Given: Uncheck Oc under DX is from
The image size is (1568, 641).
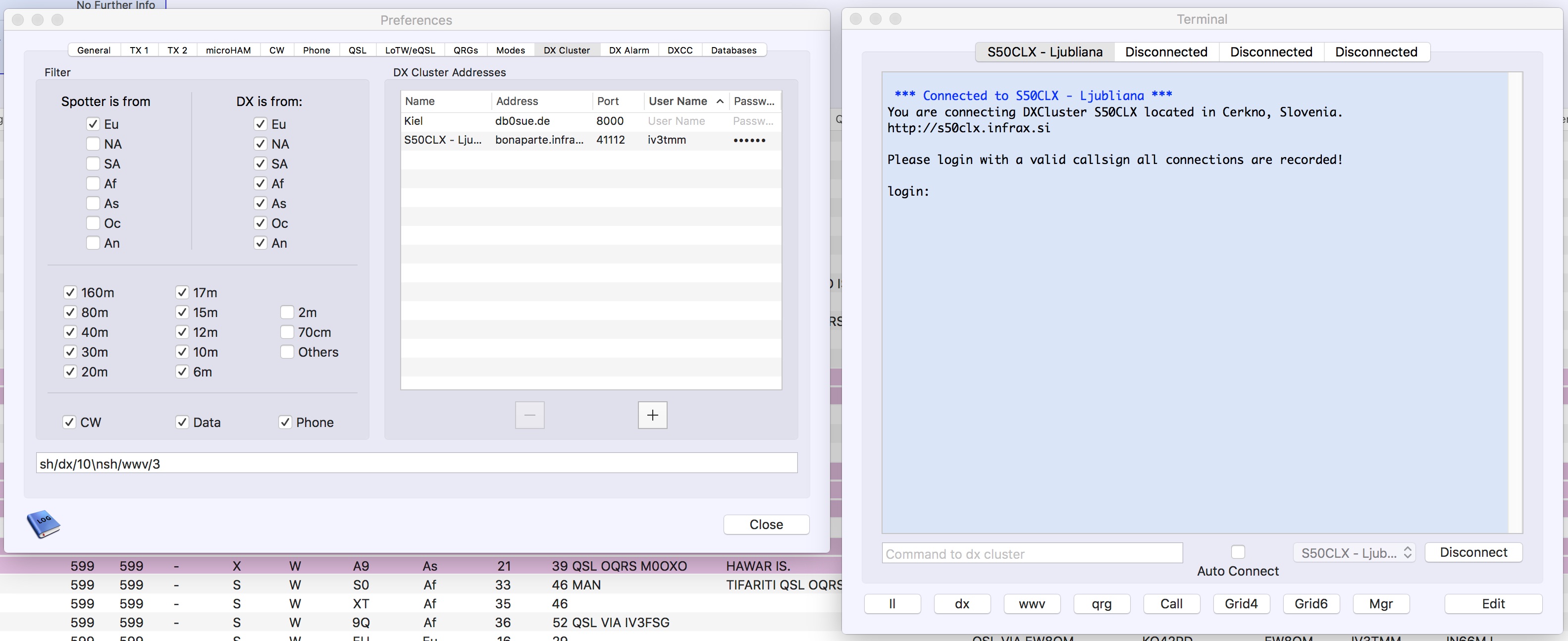Looking at the screenshot, I should [x=261, y=223].
